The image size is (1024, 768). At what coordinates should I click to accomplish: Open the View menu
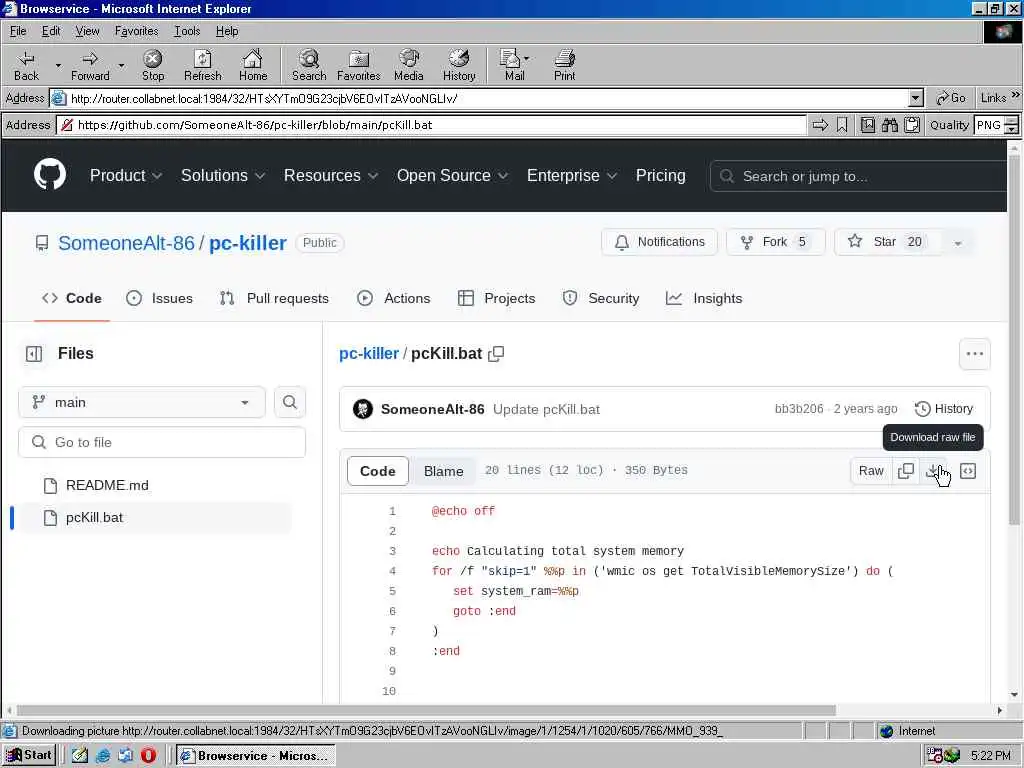pyautogui.click(x=87, y=31)
